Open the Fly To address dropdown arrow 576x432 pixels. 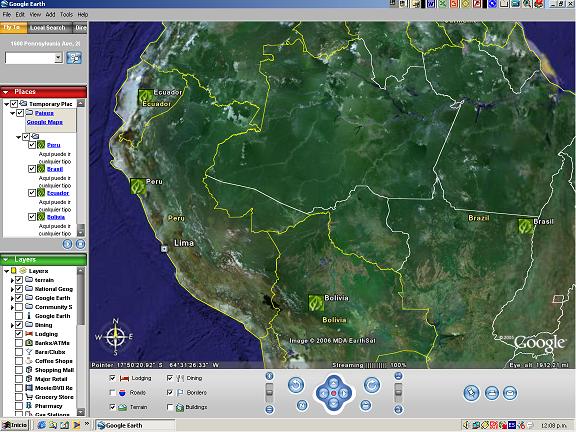58,58
